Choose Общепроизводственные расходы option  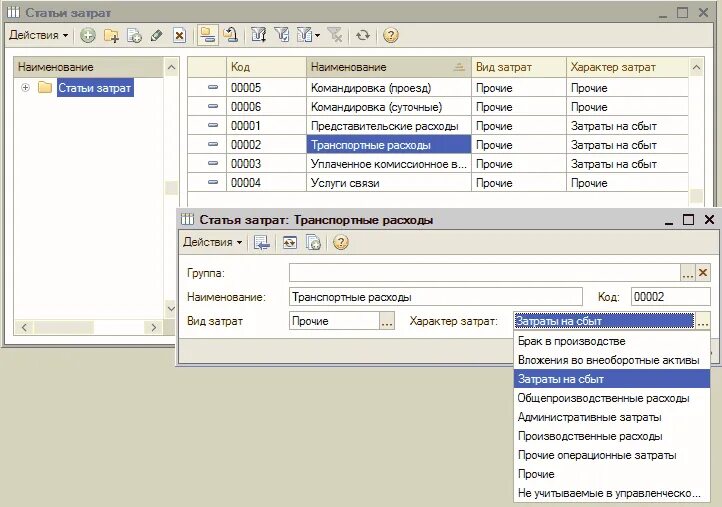pyautogui.click(x=611, y=398)
